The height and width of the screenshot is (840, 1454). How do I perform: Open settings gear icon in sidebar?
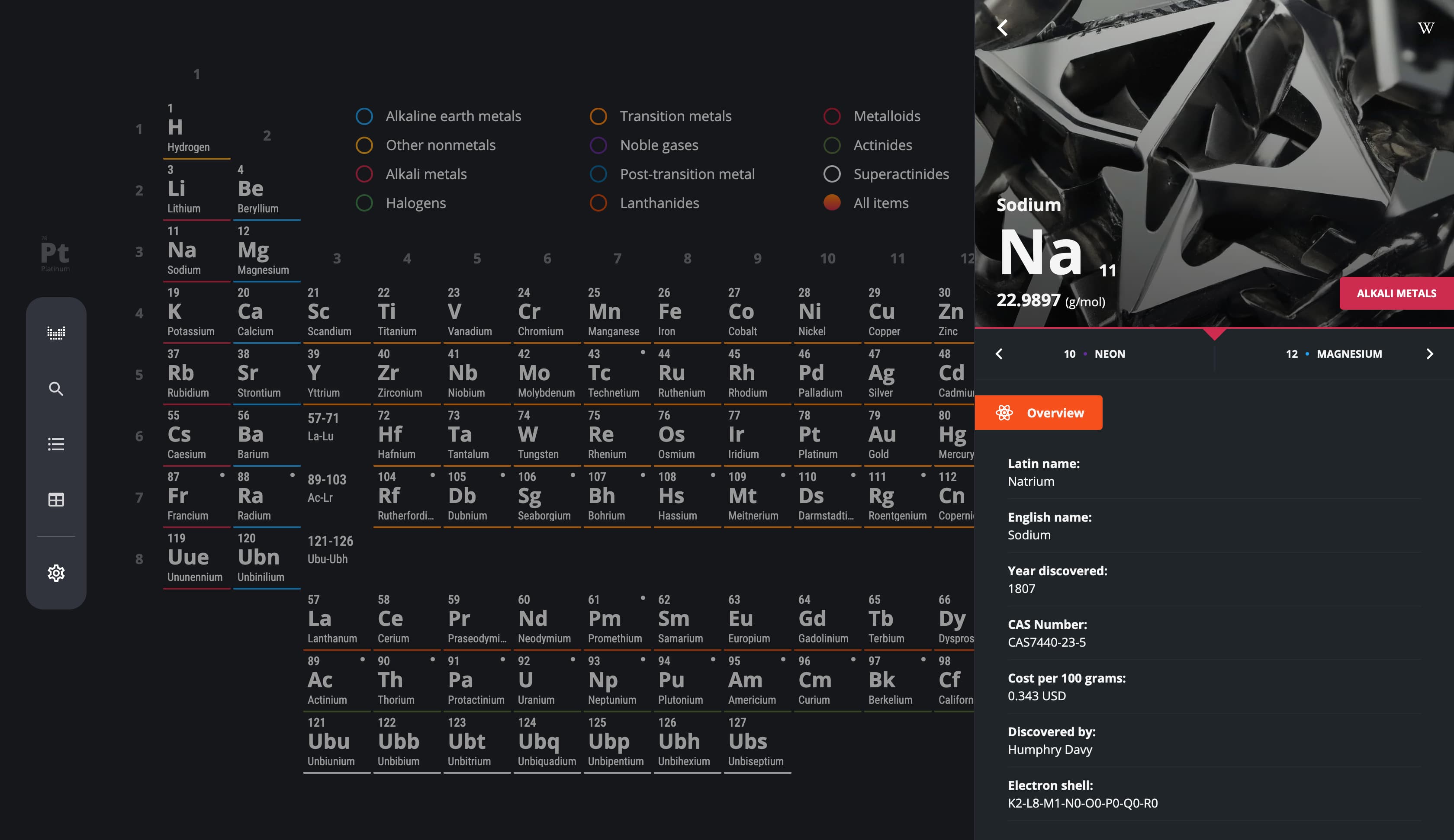pos(56,573)
